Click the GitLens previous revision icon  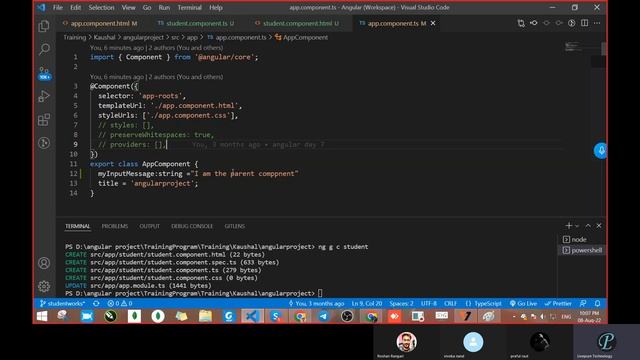click(x=533, y=23)
